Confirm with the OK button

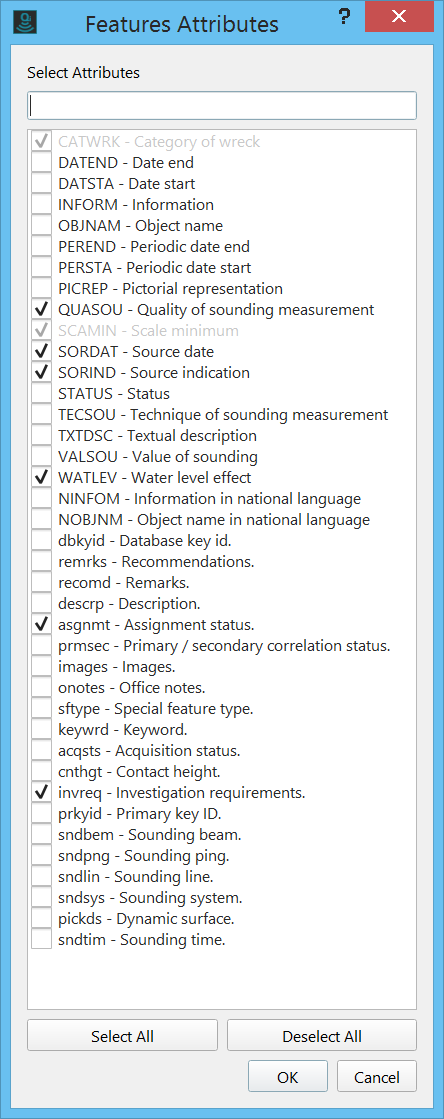288,1077
